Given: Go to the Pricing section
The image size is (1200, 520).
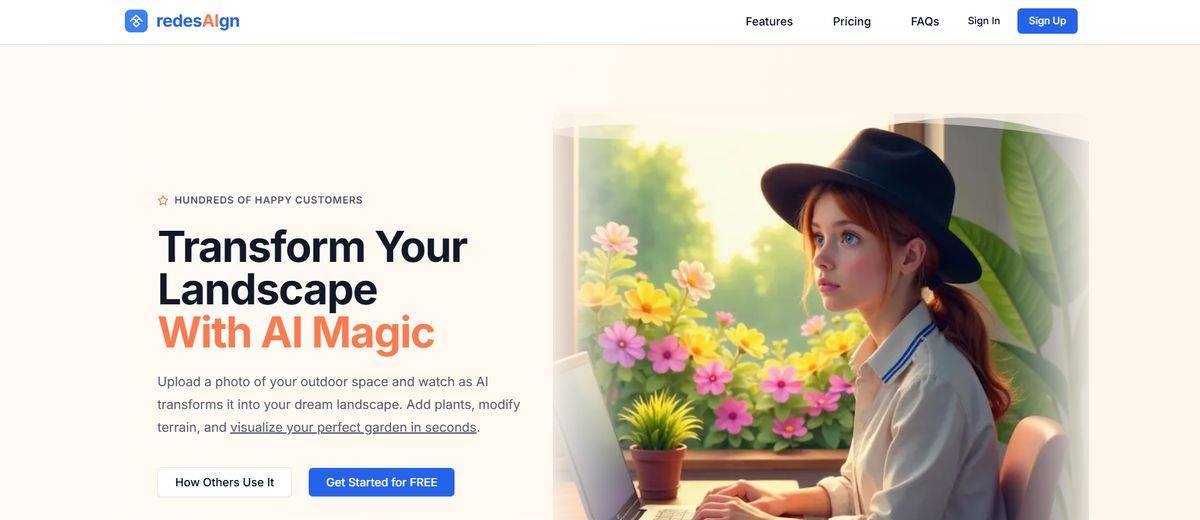Looking at the screenshot, I should click(x=852, y=21).
